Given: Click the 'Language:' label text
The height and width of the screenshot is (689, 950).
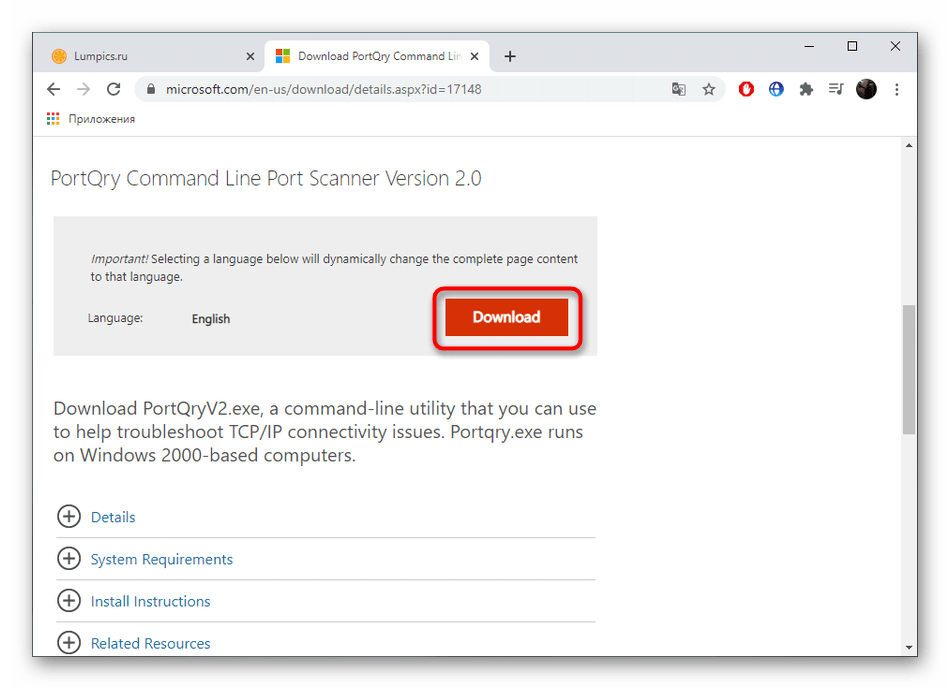Looking at the screenshot, I should 115,318.
